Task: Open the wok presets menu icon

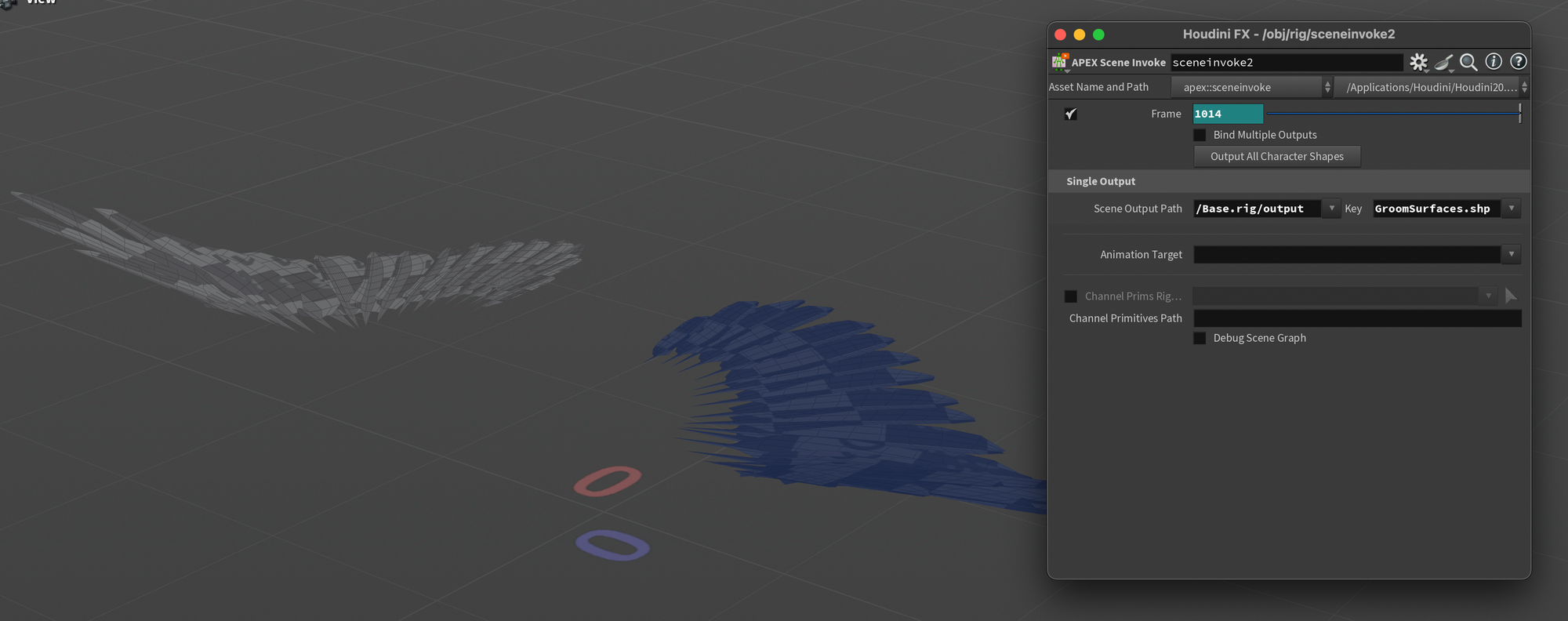Action: click(1444, 62)
